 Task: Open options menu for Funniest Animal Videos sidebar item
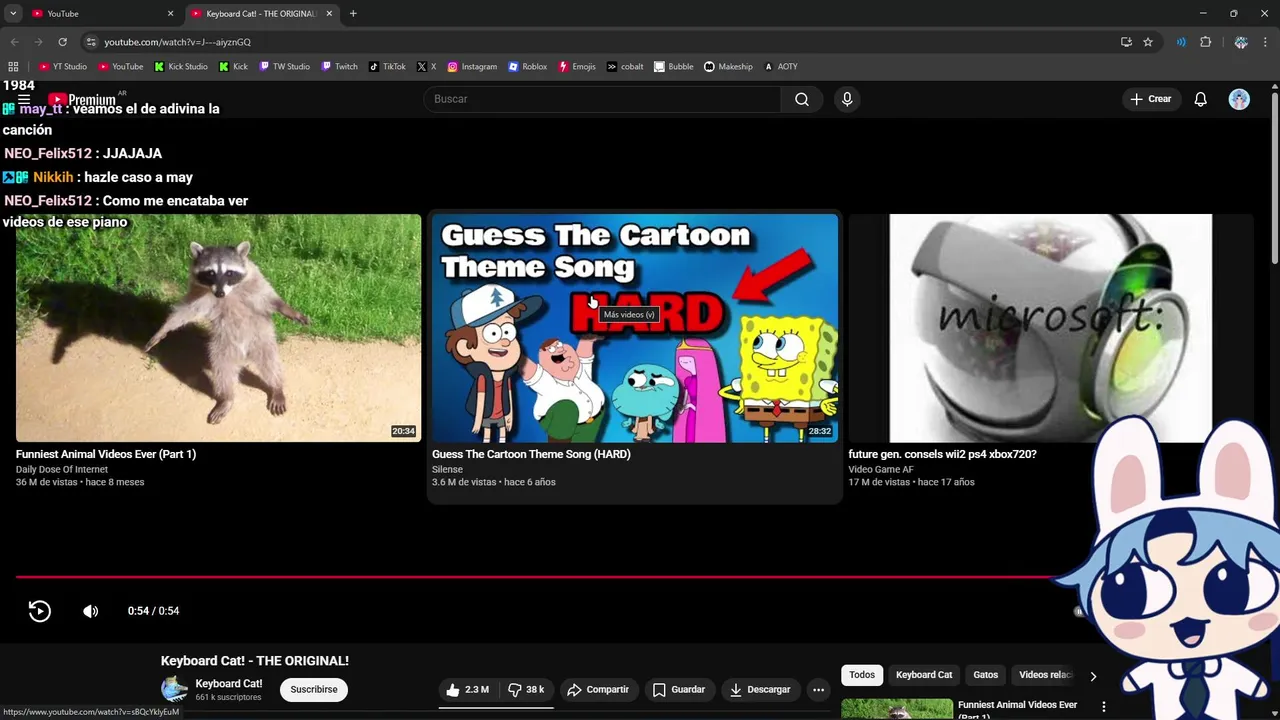[x=1104, y=707]
